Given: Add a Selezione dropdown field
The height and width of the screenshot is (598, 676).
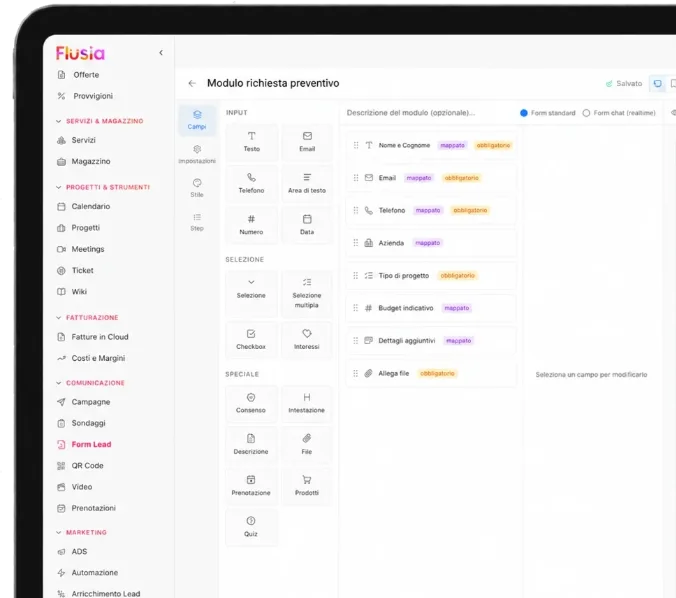Looking at the screenshot, I should tap(251, 294).
